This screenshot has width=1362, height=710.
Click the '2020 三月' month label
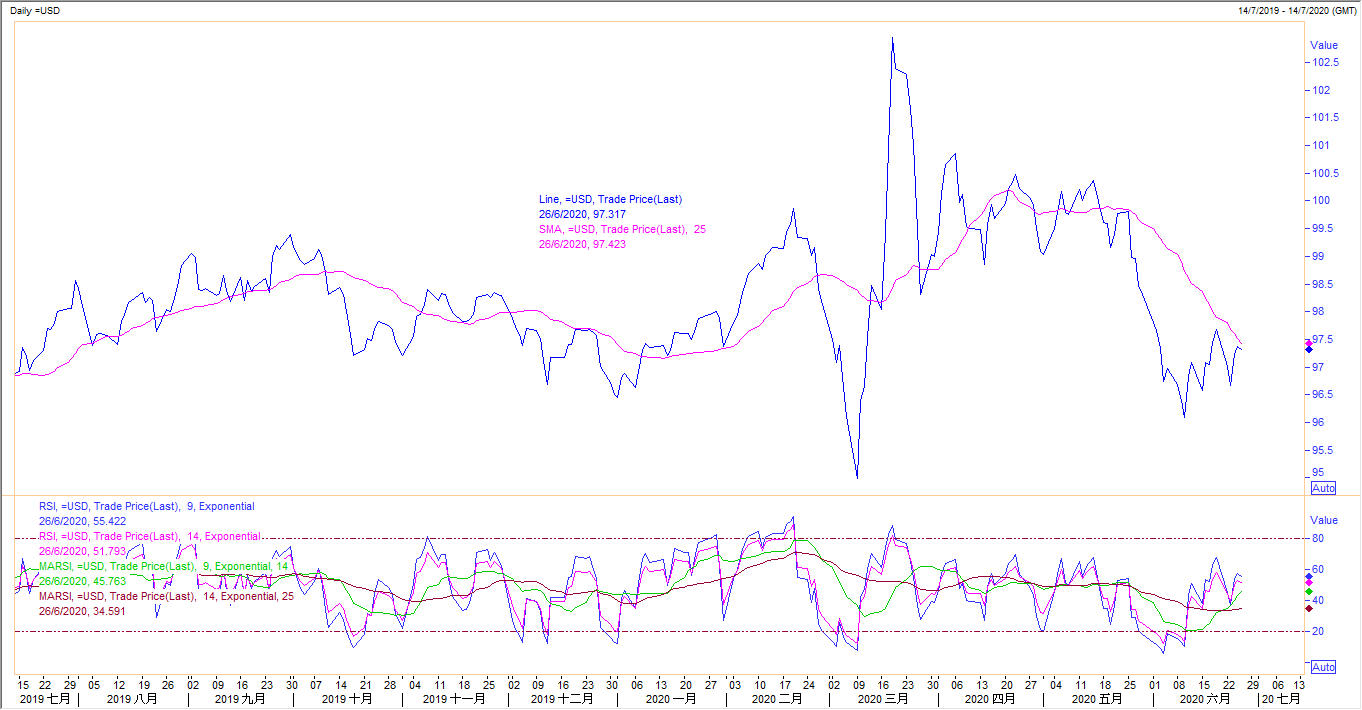883,699
